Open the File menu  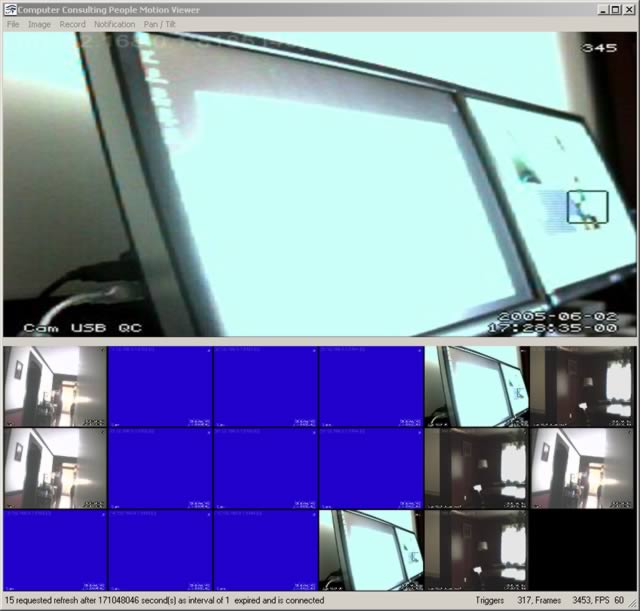[x=13, y=24]
